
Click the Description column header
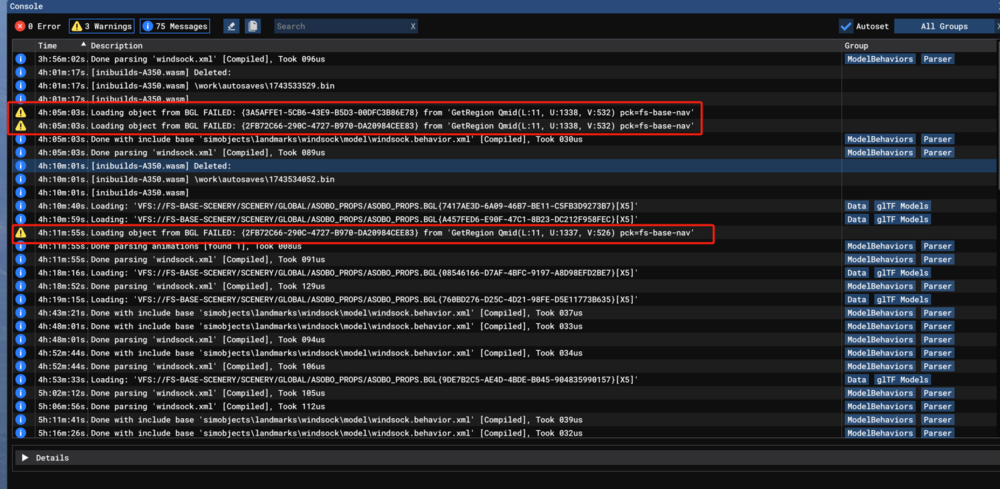coord(117,46)
